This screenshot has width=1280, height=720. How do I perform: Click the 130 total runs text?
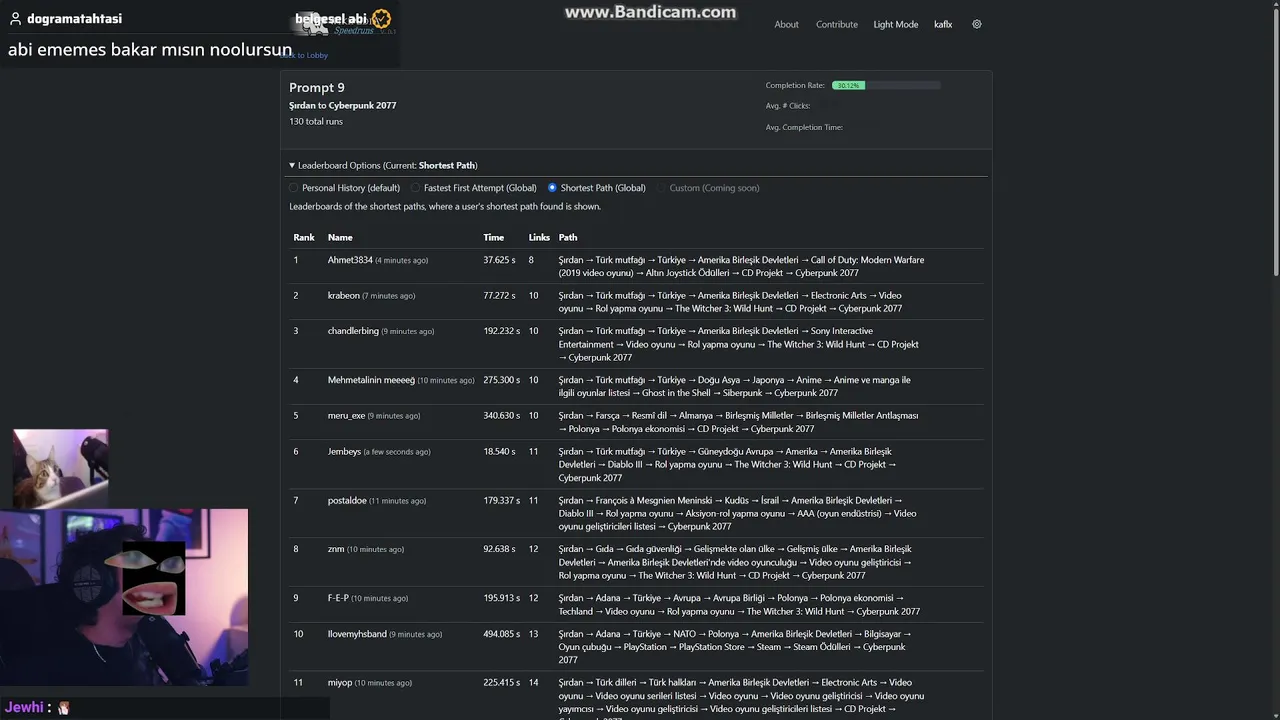316,122
